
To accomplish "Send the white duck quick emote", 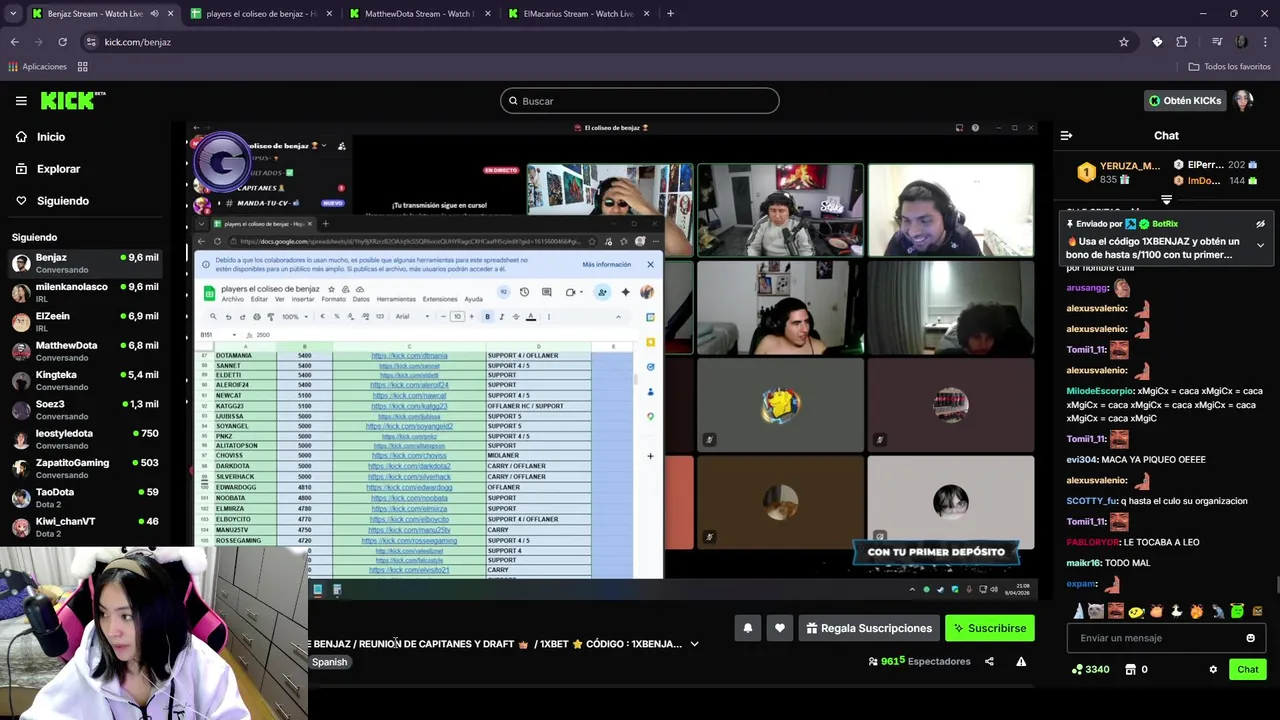I will (1176, 611).
